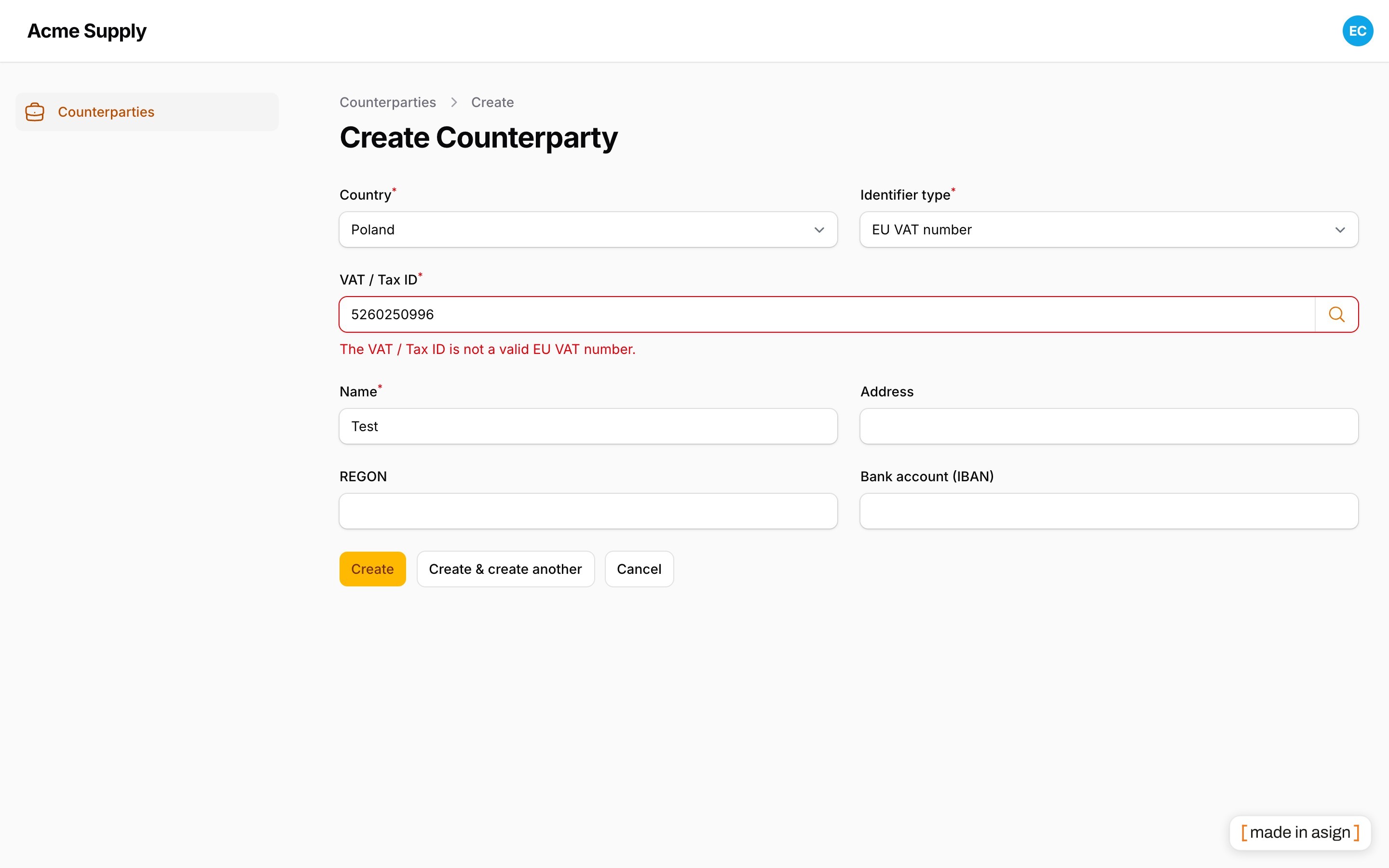
Task: Click the Name field label
Action: click(x=358, y=392)
